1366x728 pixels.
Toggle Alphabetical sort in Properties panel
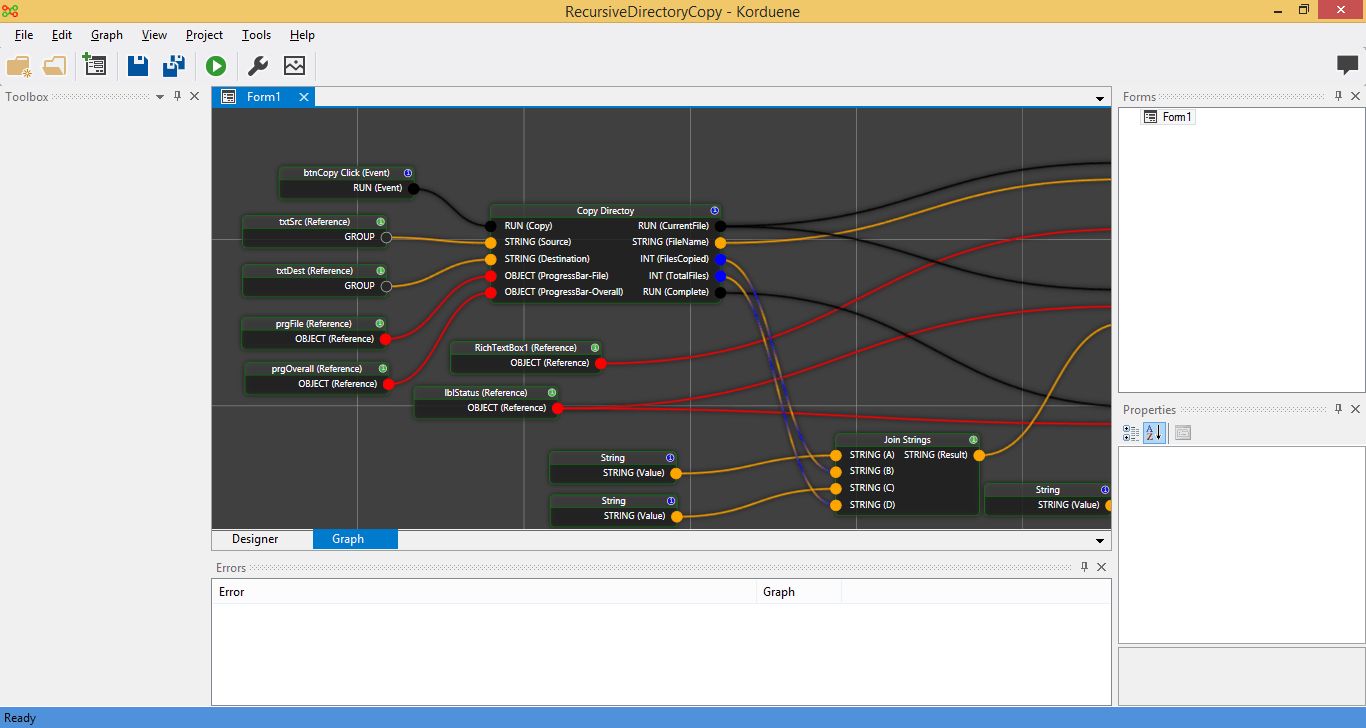pos(1154,433)
